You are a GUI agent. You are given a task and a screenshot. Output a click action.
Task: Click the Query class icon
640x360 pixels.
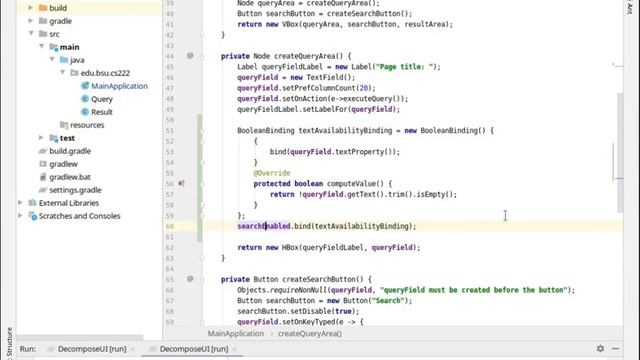85,99
